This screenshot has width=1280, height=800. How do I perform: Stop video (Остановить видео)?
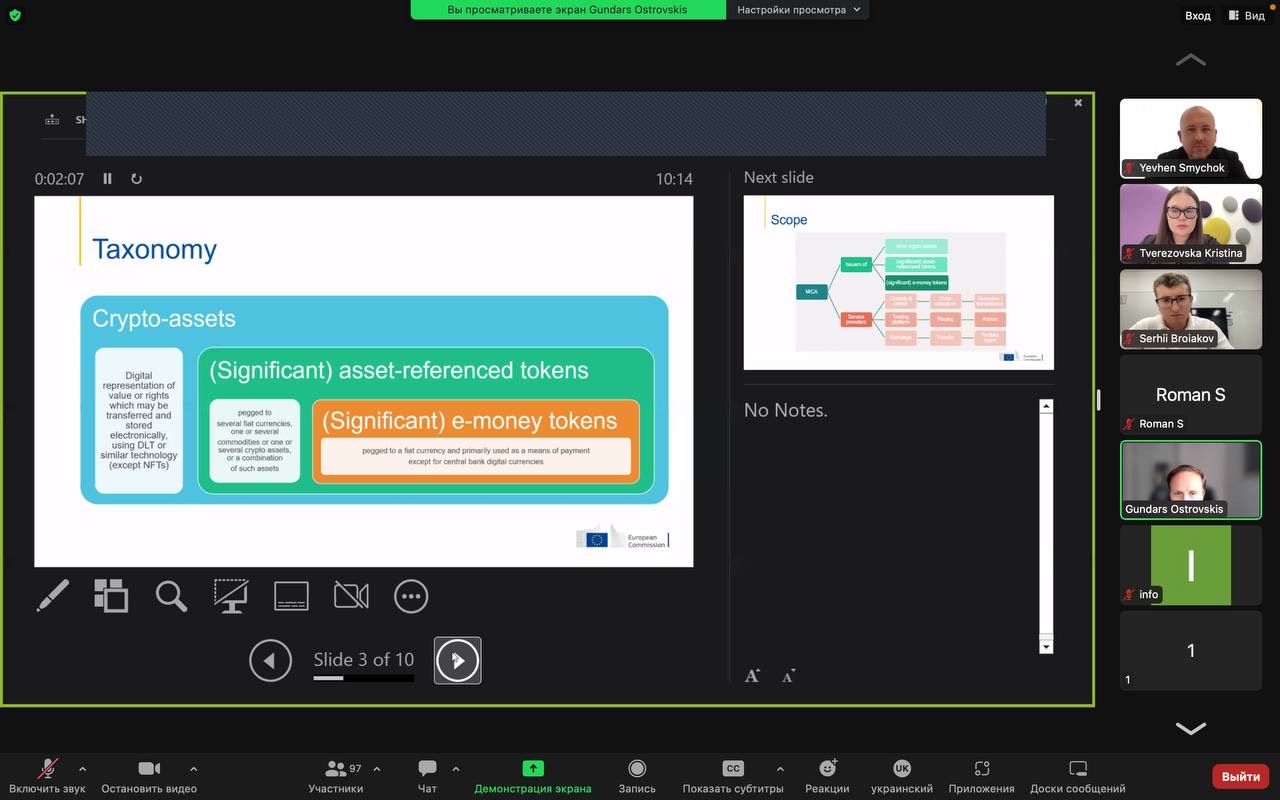[149, 775]
